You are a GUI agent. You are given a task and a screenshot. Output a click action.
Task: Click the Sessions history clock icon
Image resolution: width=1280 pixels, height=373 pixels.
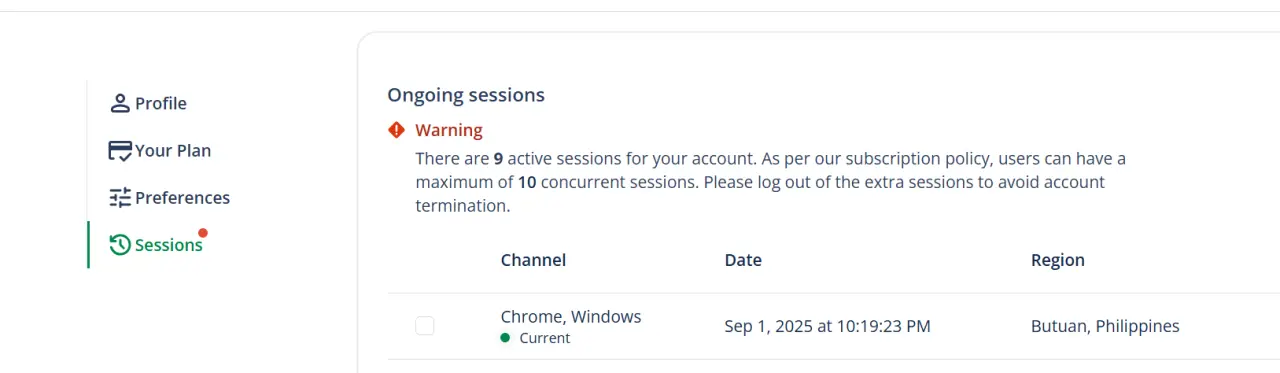pos(120,245)
